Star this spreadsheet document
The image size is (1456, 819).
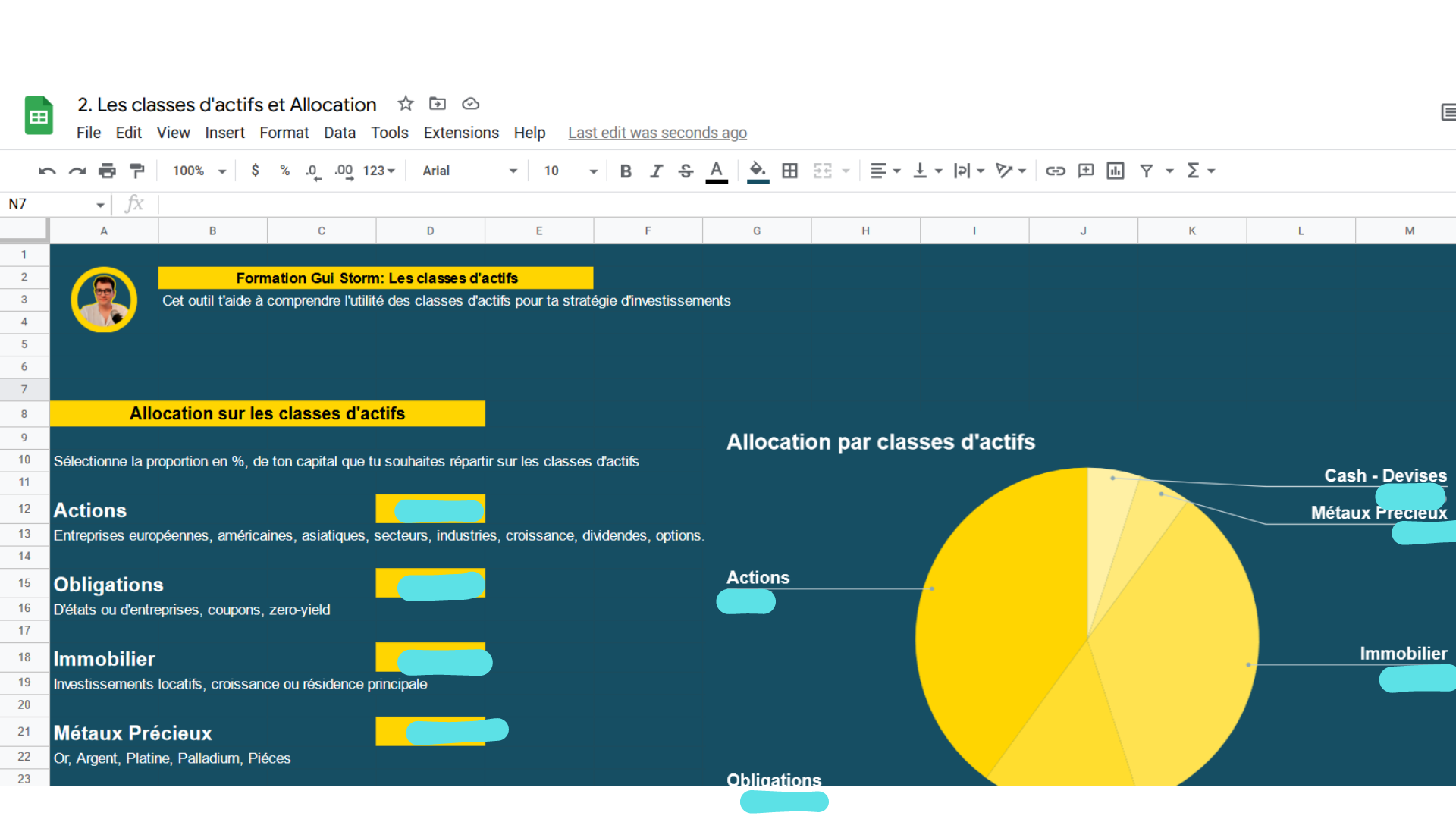click(406, 104)
